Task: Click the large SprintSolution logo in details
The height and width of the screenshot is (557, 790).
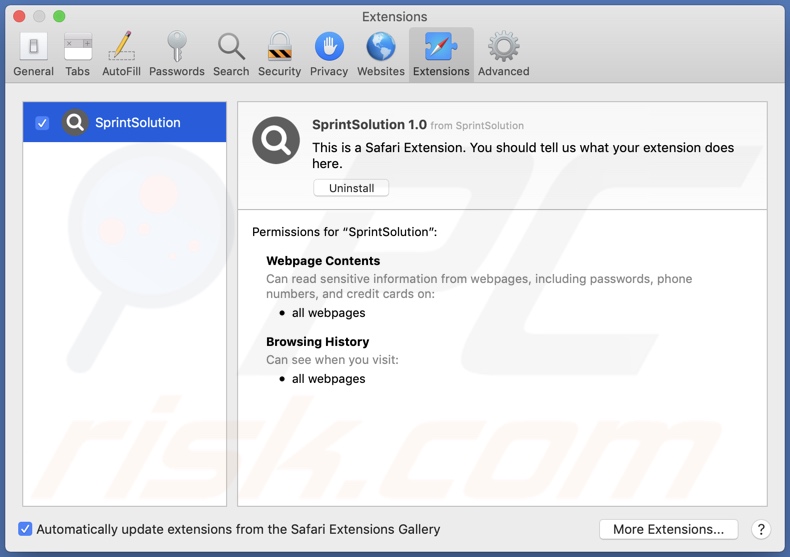Action: [276, 141]
